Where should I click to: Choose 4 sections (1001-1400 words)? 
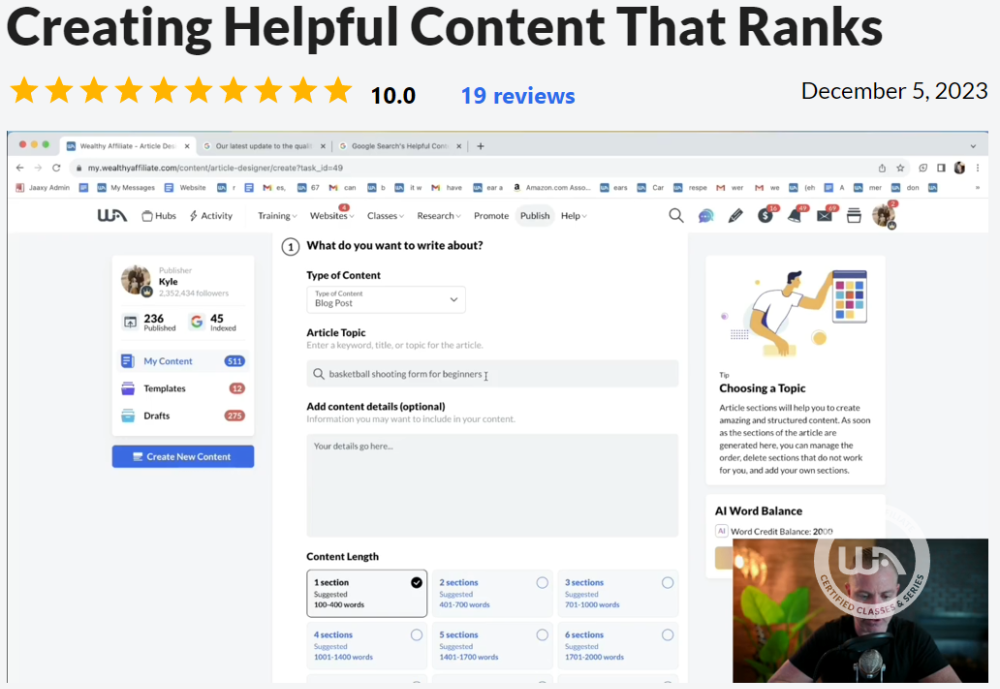click(367, 646)
